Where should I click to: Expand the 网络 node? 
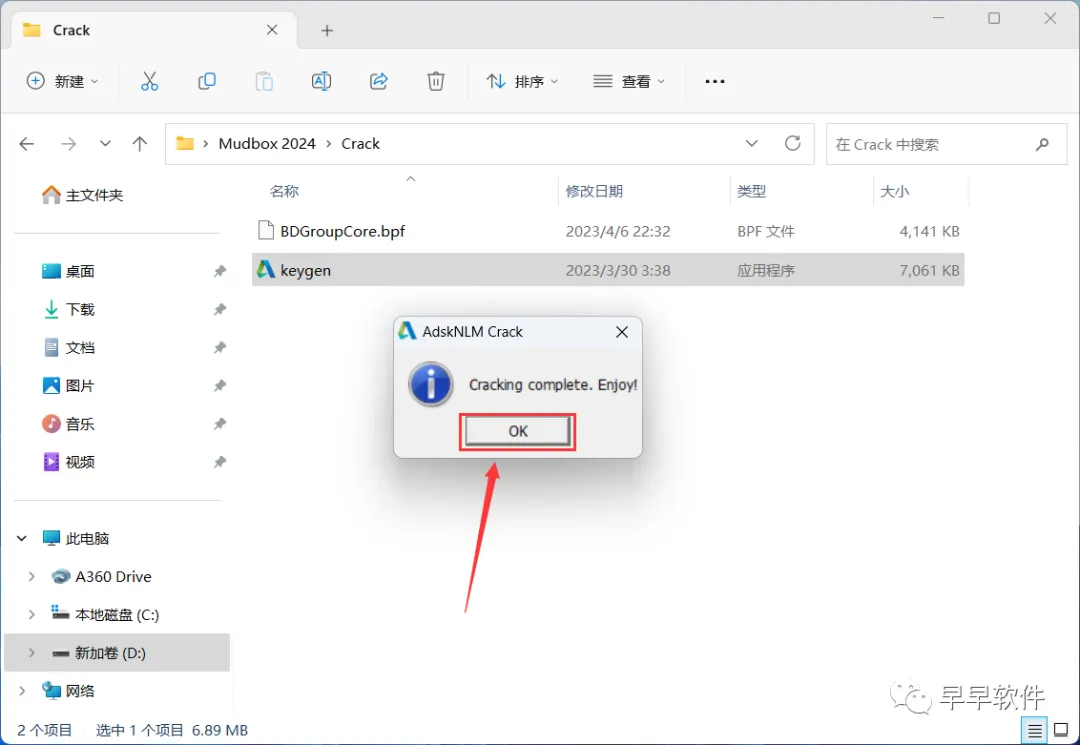tap(22, 691)
